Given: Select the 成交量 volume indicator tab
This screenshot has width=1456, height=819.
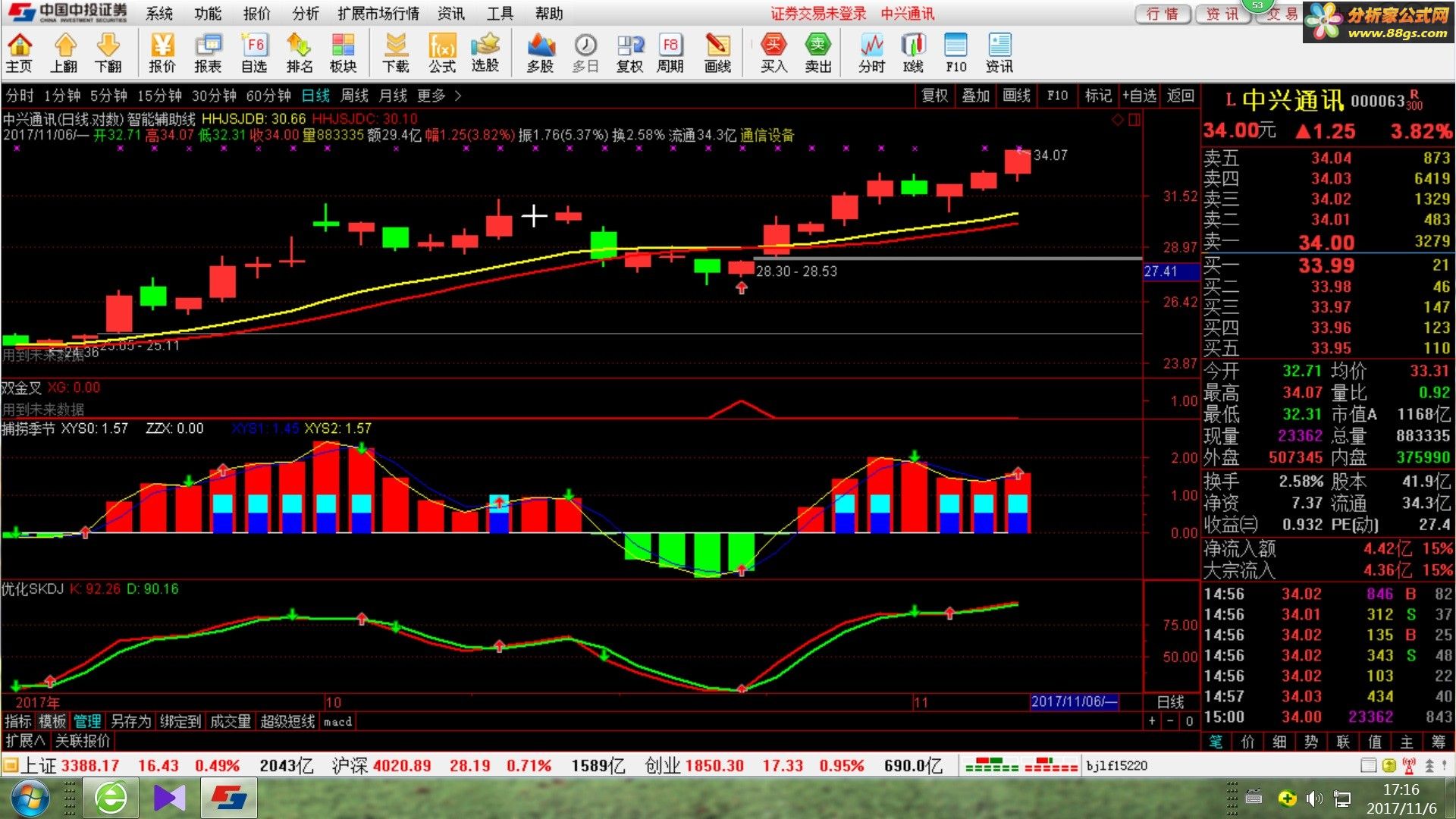Looking at the screenshot, I should [x=231, y=721].
